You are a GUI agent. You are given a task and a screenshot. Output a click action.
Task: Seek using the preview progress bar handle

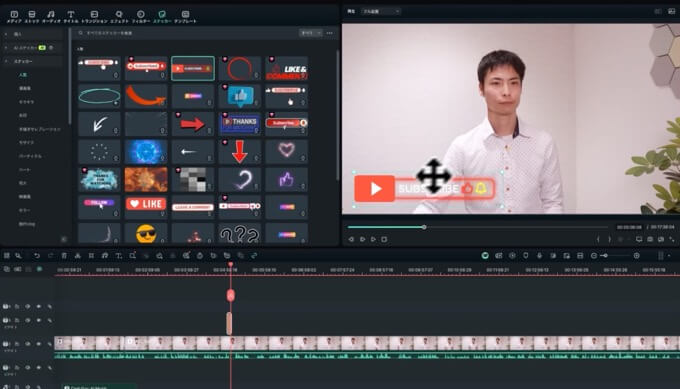[x=424, y=227]
